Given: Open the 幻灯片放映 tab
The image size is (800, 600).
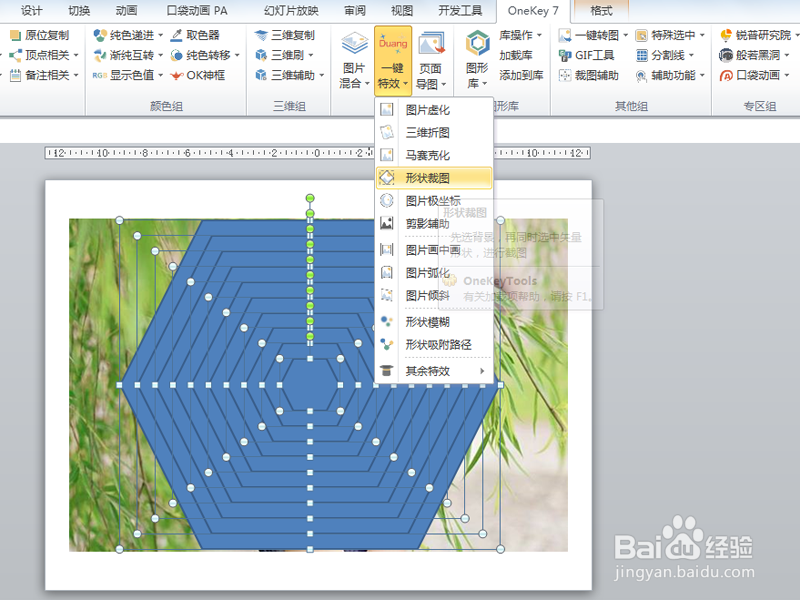Looking at the screenshot, I should pyautogui.click(x=291, y=10).
